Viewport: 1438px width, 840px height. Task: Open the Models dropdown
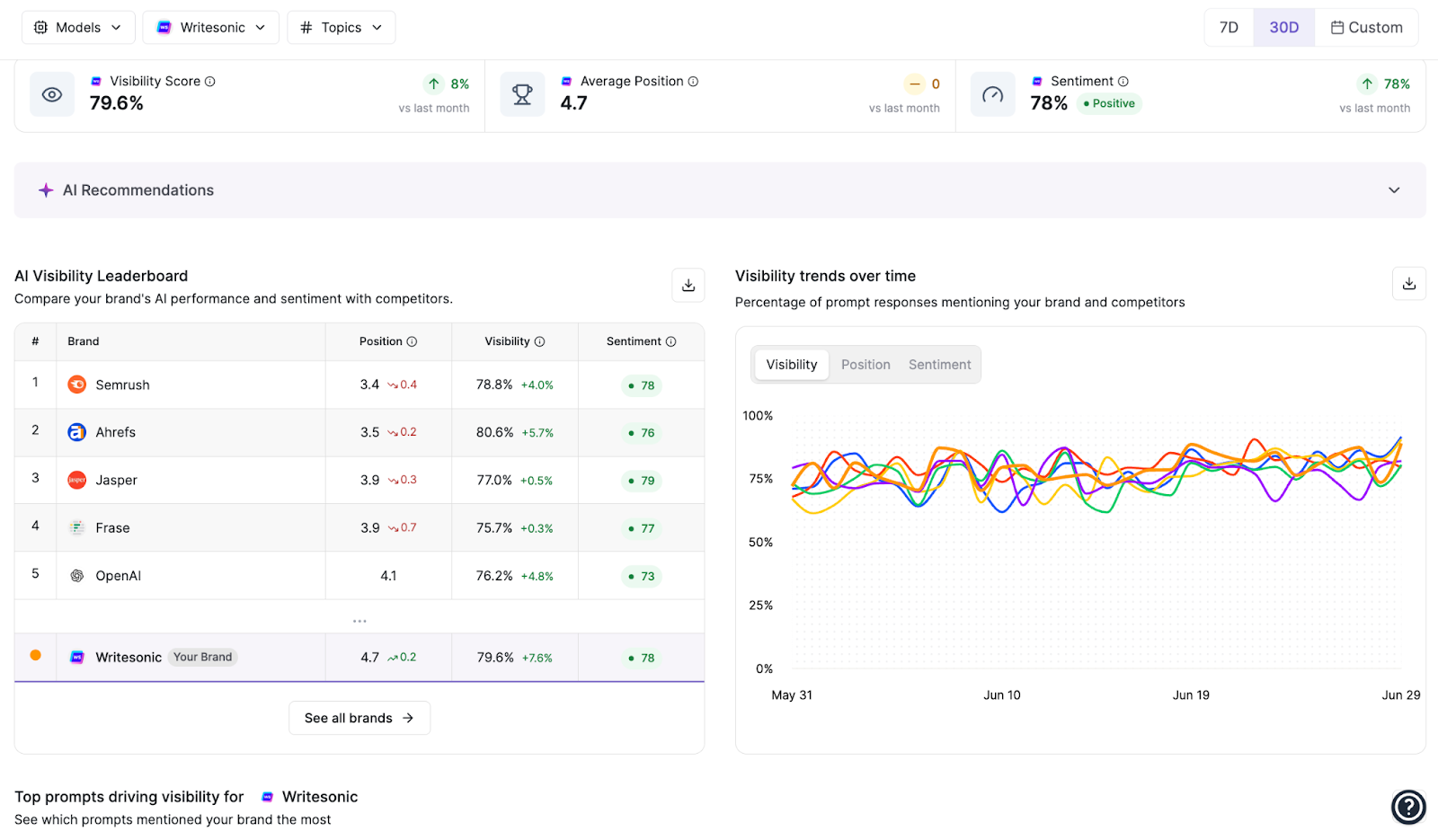click(78, 28)
